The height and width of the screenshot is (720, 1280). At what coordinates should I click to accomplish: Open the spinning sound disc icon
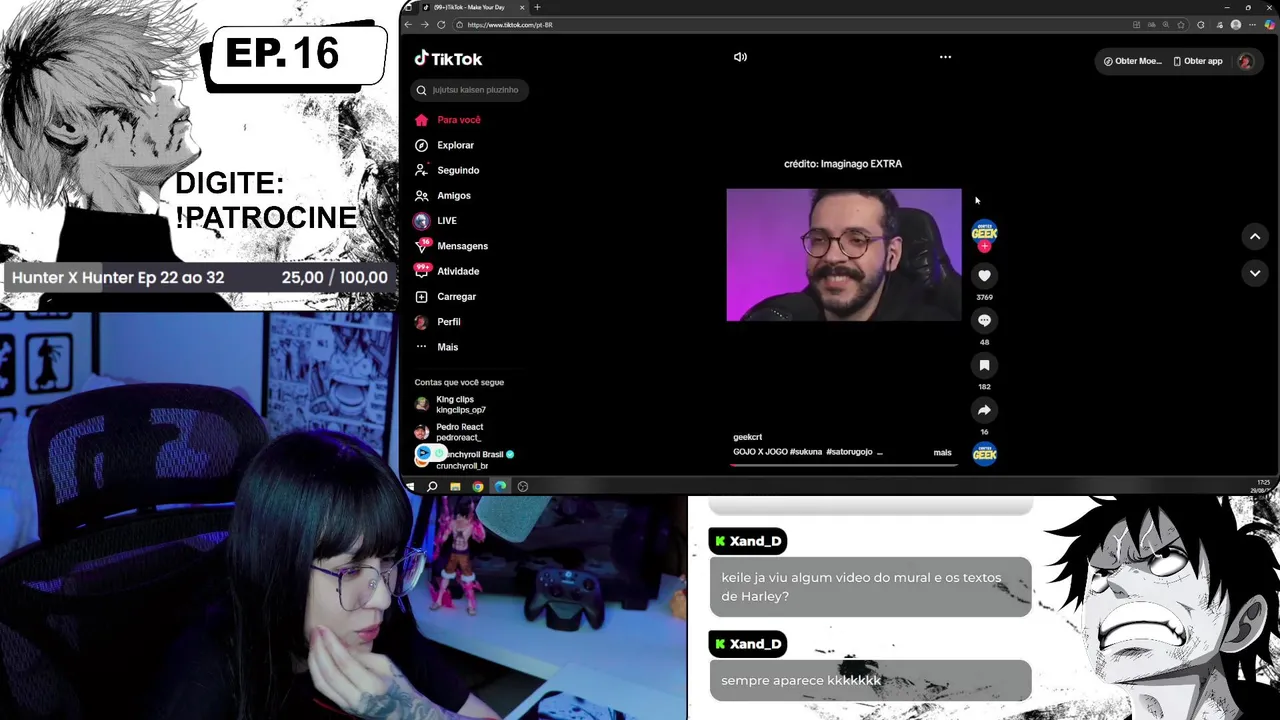[984, 454]
